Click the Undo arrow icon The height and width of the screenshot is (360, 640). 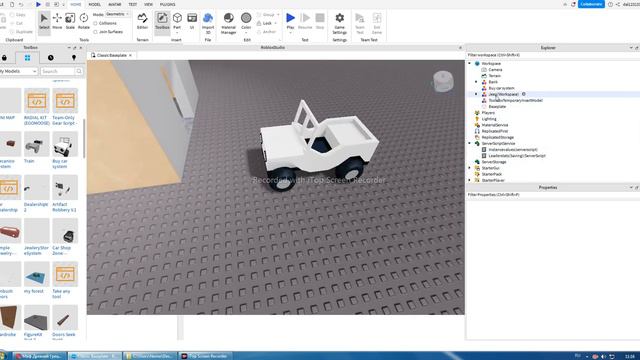point(21,4)
